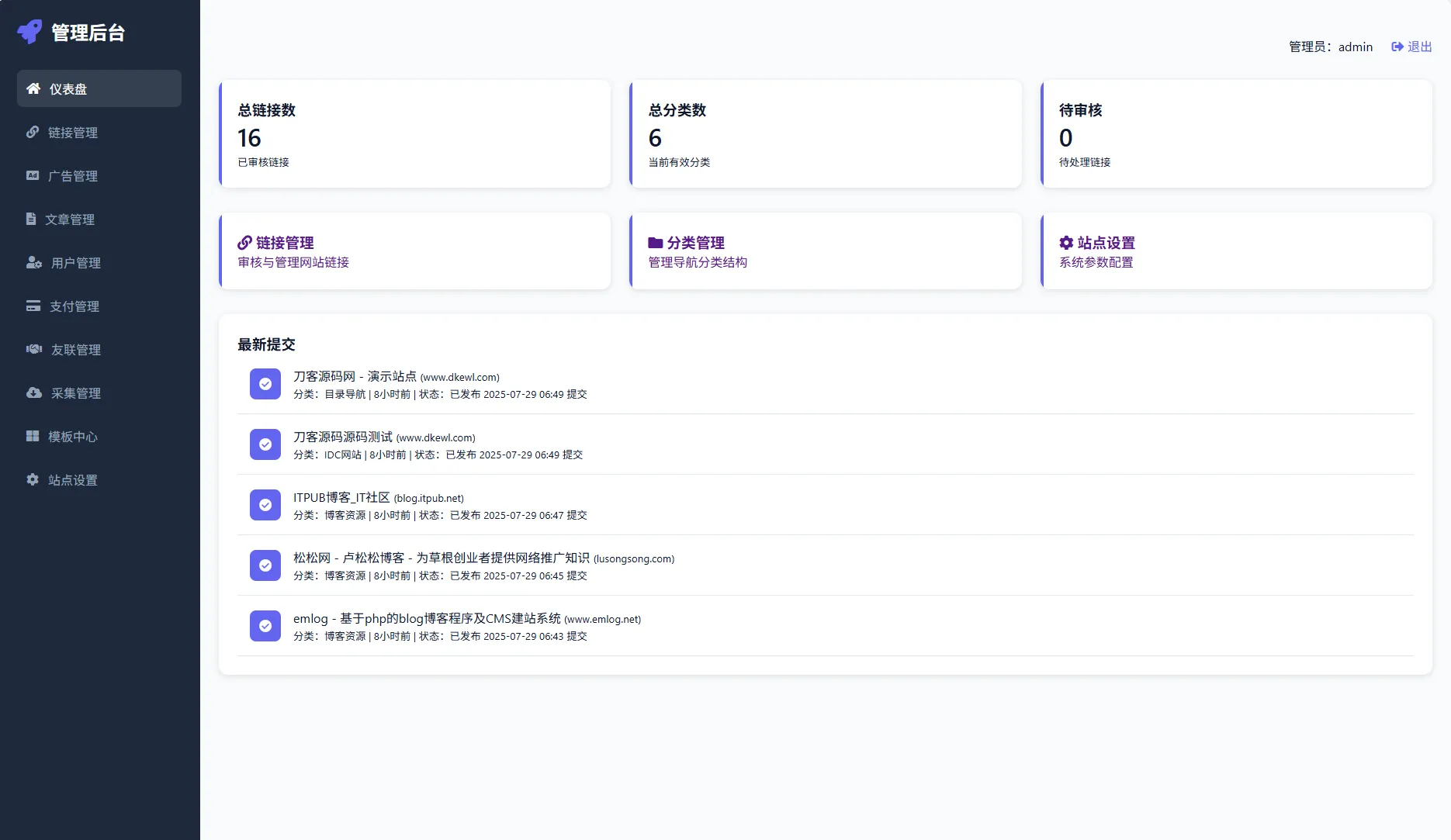Click check icon for 刀客源码网 - 演示站点
The width and height of the screenshot is (1451, 840).
pos(265,384)
